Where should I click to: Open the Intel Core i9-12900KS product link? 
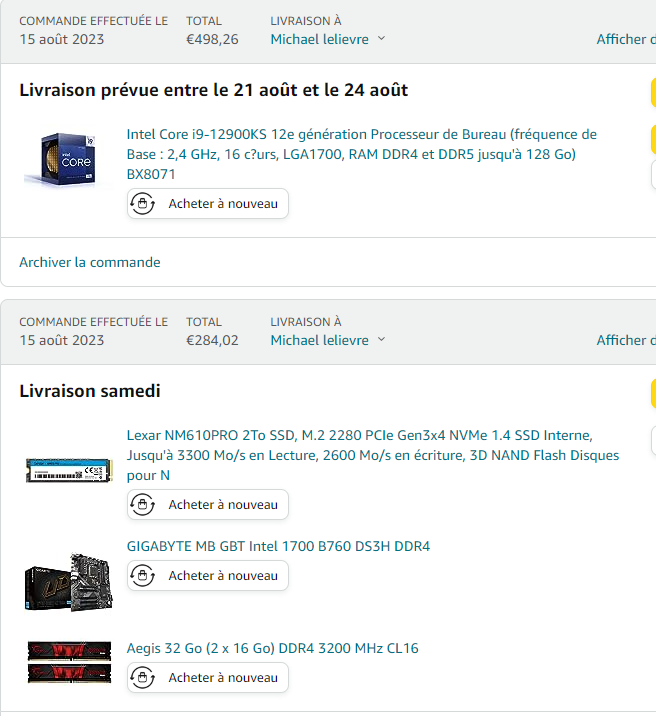(x=362, y=154)
